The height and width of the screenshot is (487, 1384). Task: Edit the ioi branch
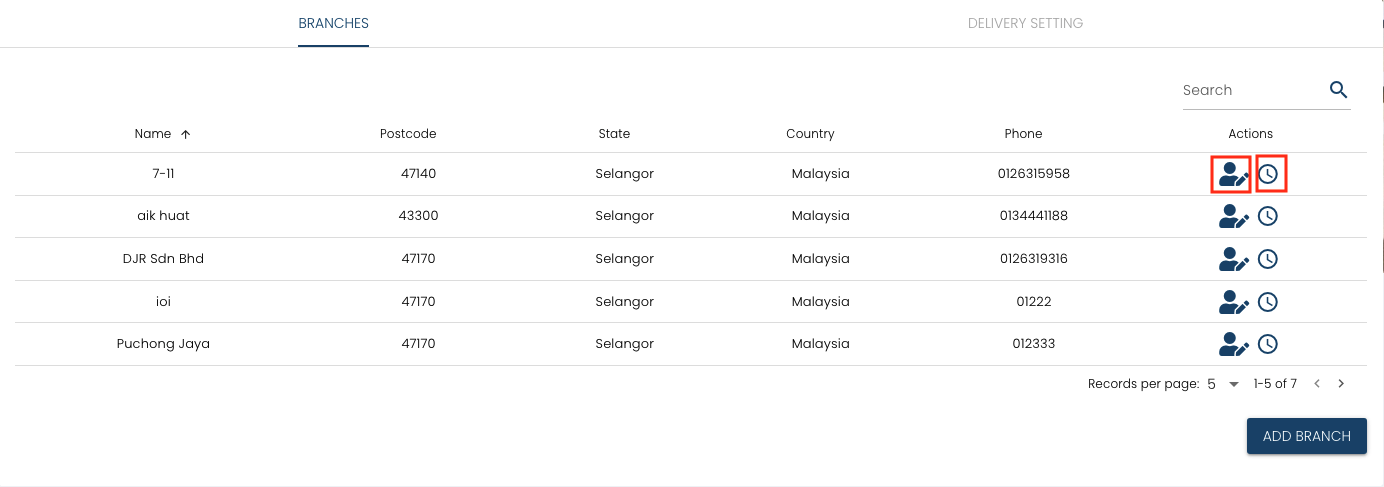point(1233,301)
